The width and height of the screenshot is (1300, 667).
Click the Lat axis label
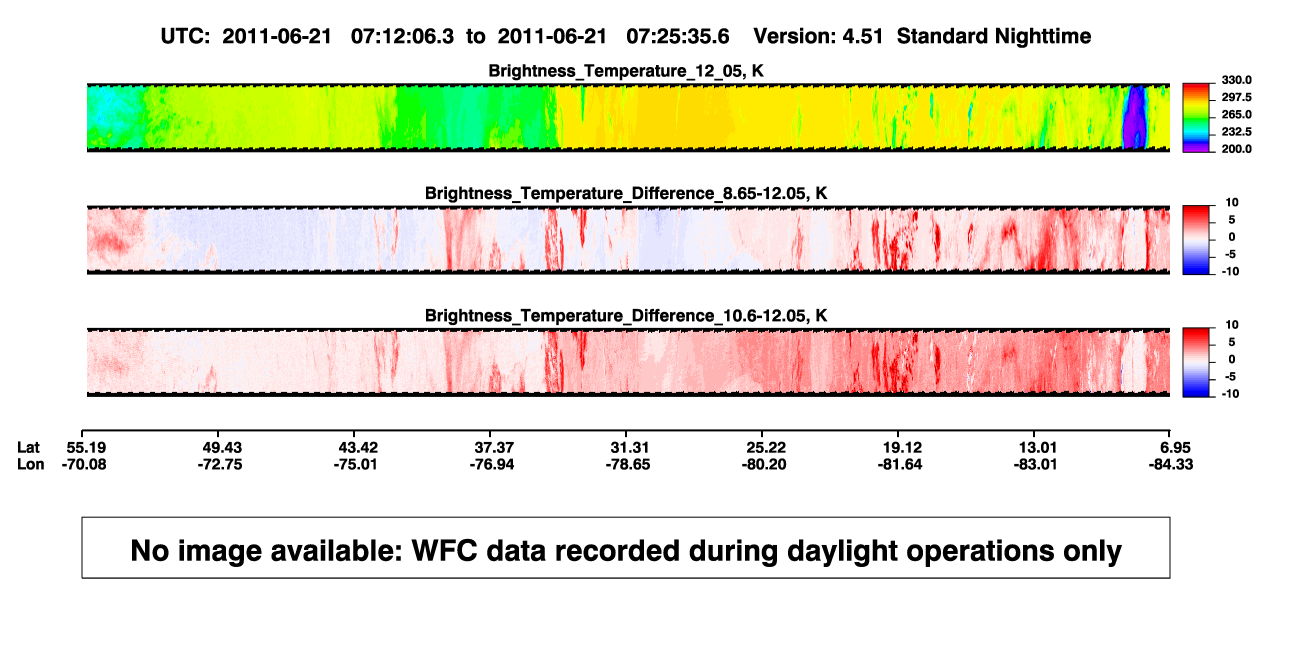30,447
